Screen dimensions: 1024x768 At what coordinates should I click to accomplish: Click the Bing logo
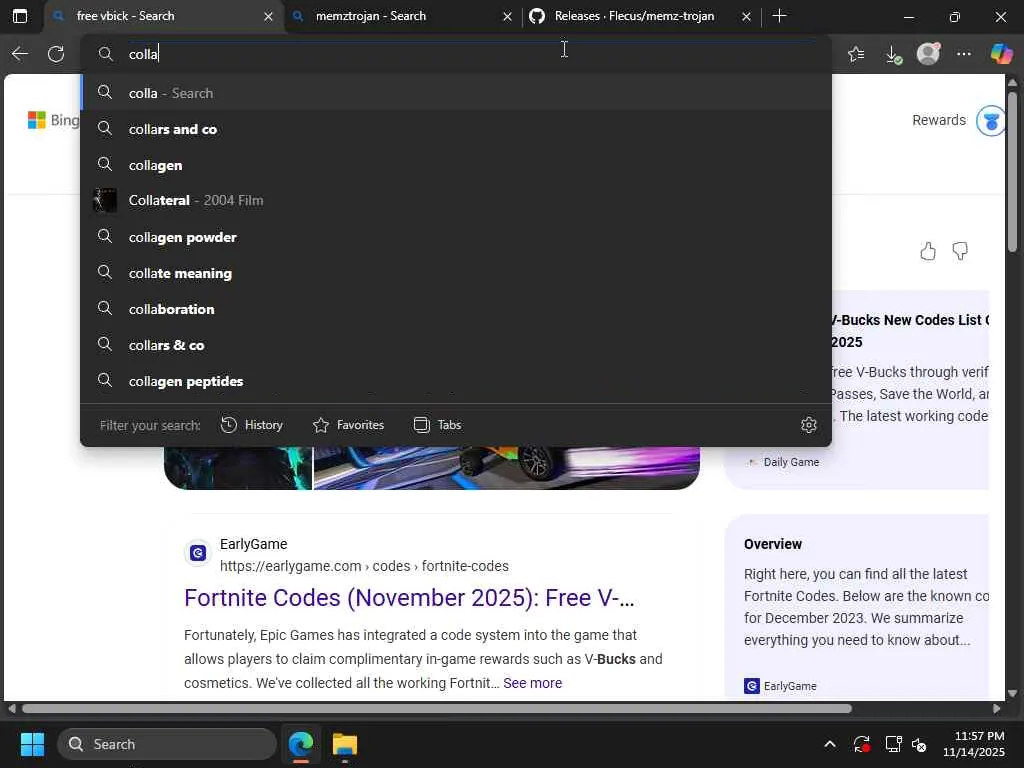(54, 120)
